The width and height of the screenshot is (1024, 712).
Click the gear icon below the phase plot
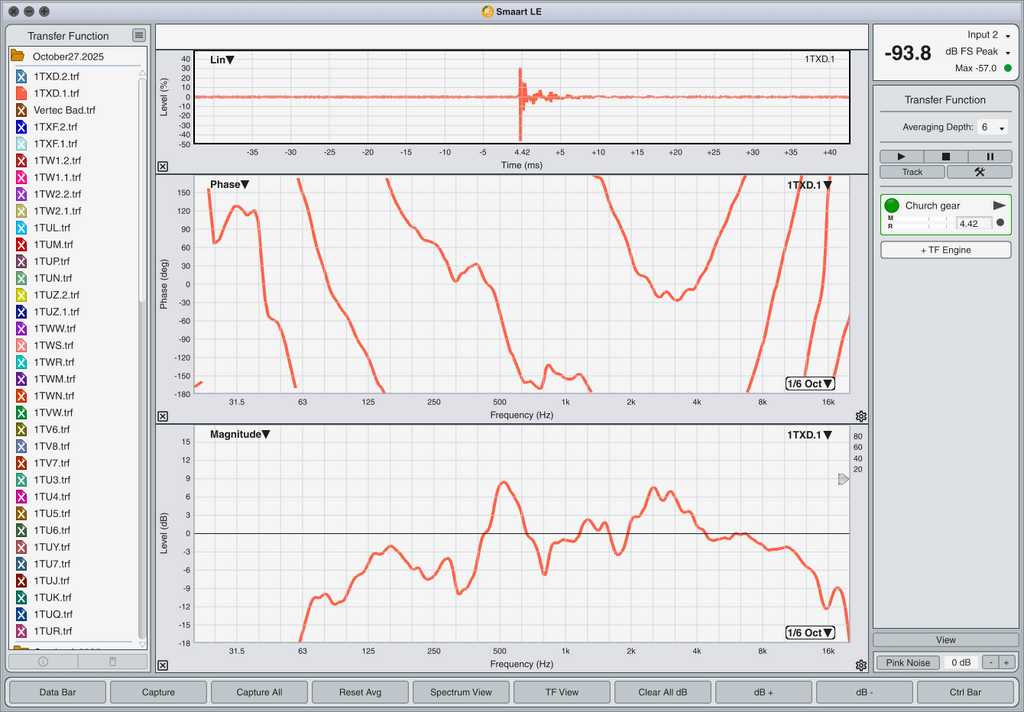click(861, 416)
